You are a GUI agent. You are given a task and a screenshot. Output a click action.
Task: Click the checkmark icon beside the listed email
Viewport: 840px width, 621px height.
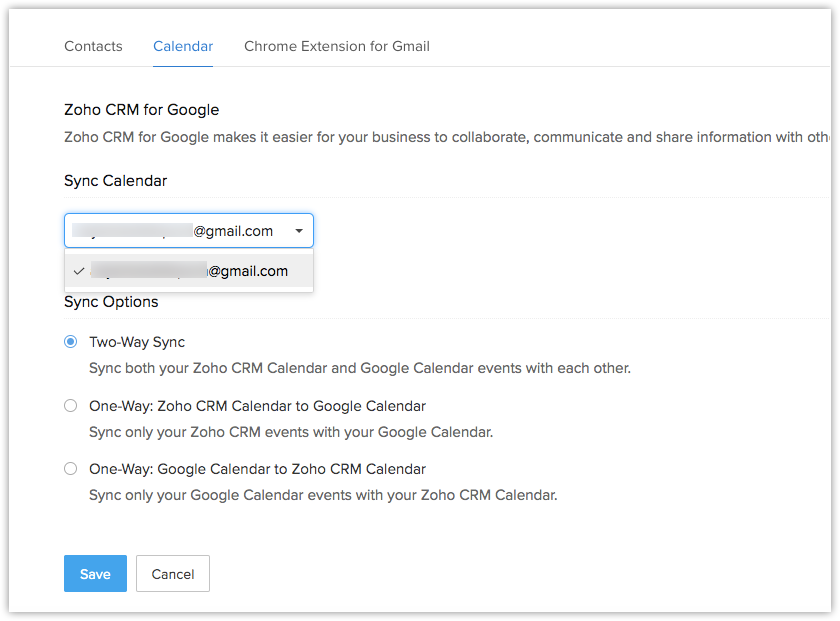pyautogui.click(x=78, y=271)
